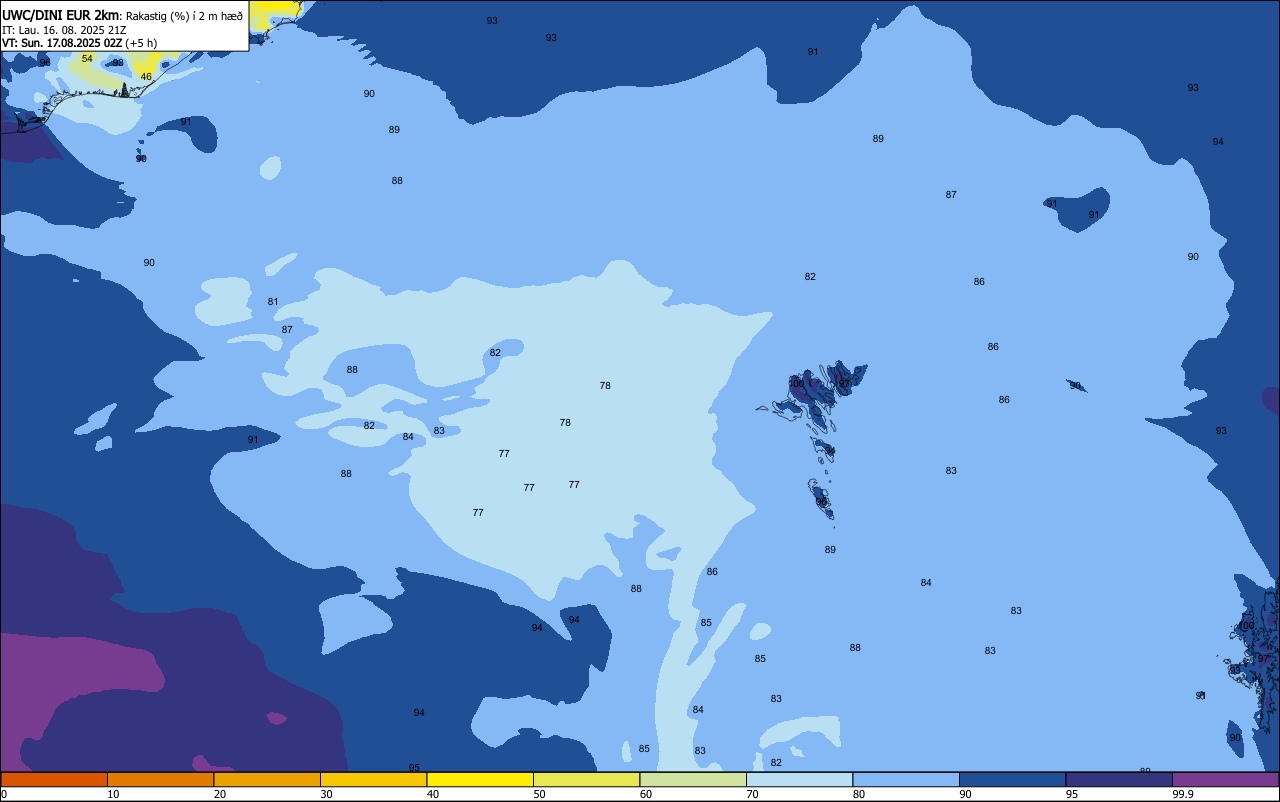
Task: Click the 40–50 bright yellow legend swatch
Action: (480, 779)
